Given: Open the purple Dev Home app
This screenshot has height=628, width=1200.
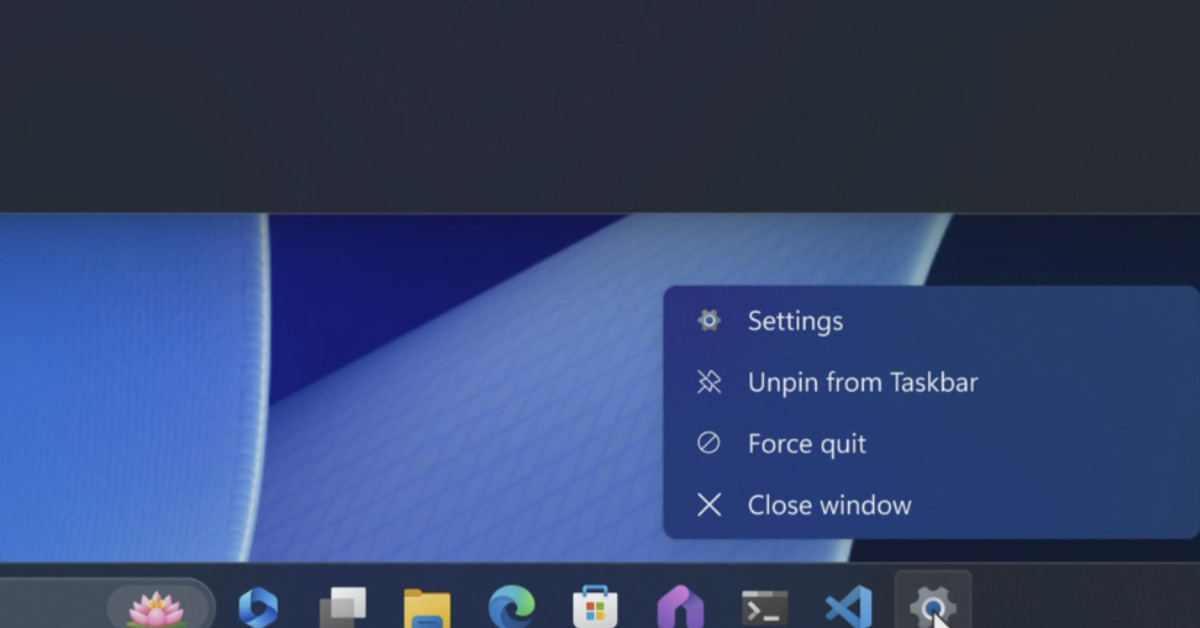Looking at the screenshot, I should pyautogui.click(x=680, y=607).
